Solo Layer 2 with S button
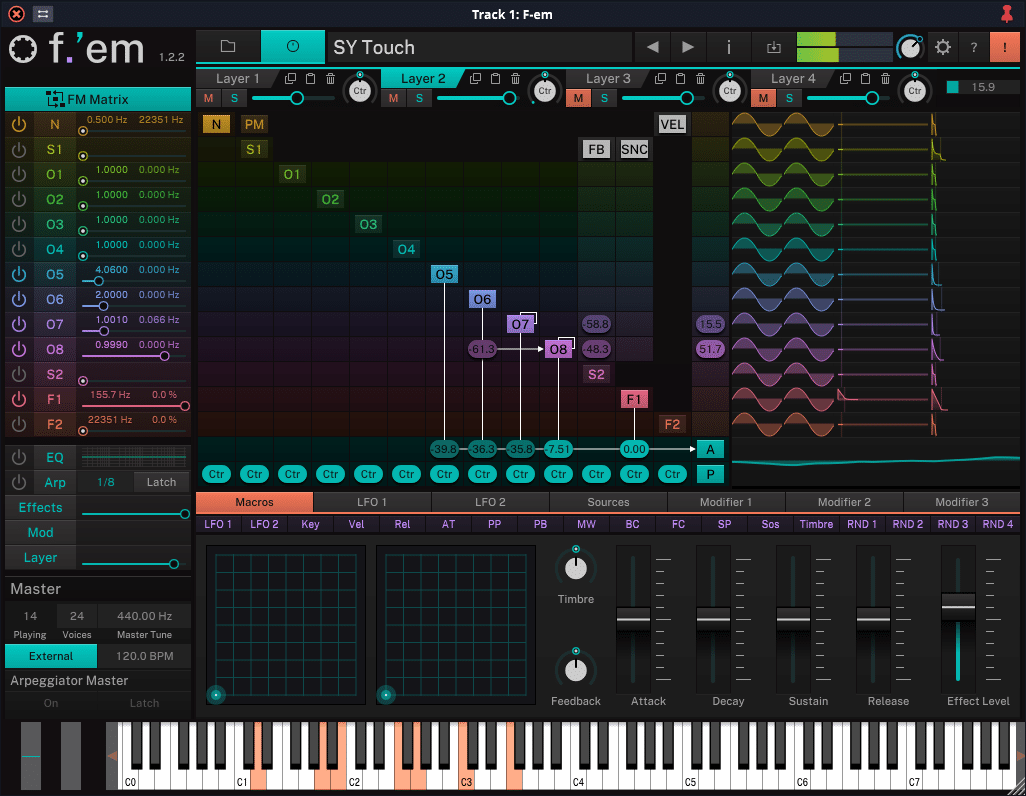This screenshot has width=1026, height=796. pos(419,98)
